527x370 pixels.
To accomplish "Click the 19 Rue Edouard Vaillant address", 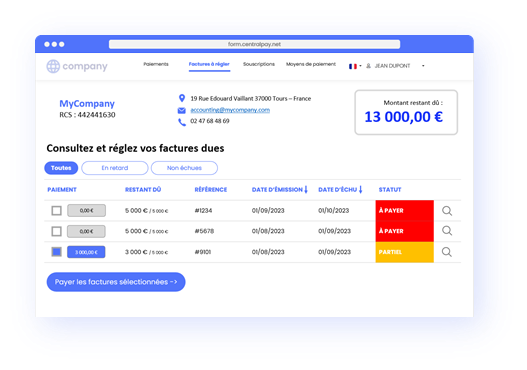I will point(251,98).
